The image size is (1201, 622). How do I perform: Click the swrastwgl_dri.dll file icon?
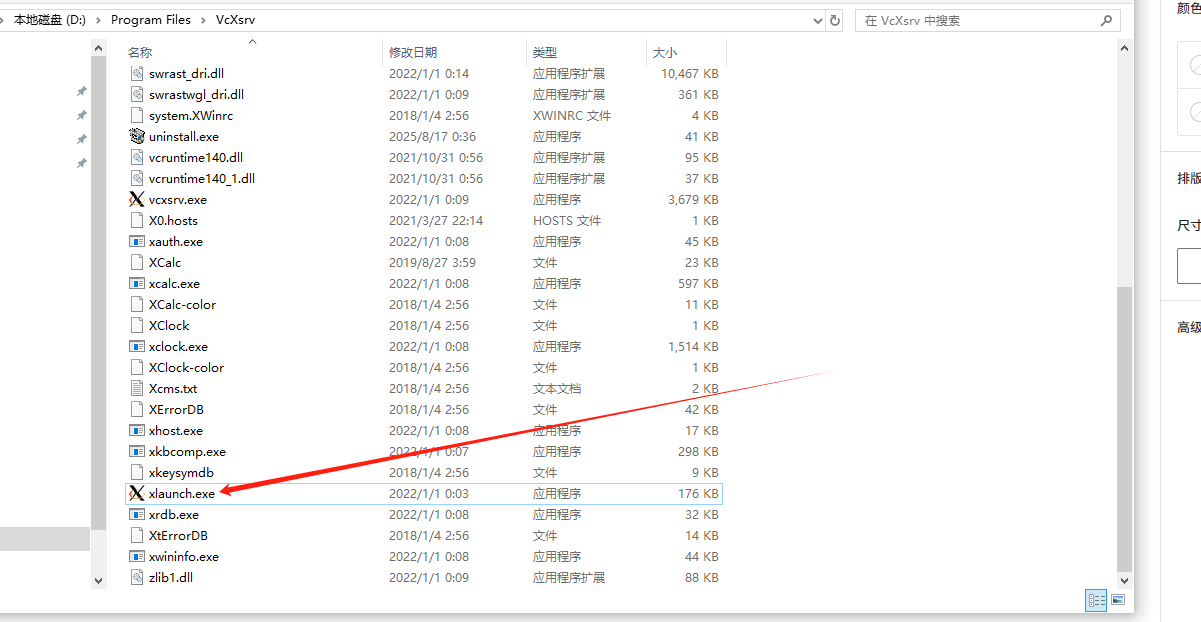point(138,95)
